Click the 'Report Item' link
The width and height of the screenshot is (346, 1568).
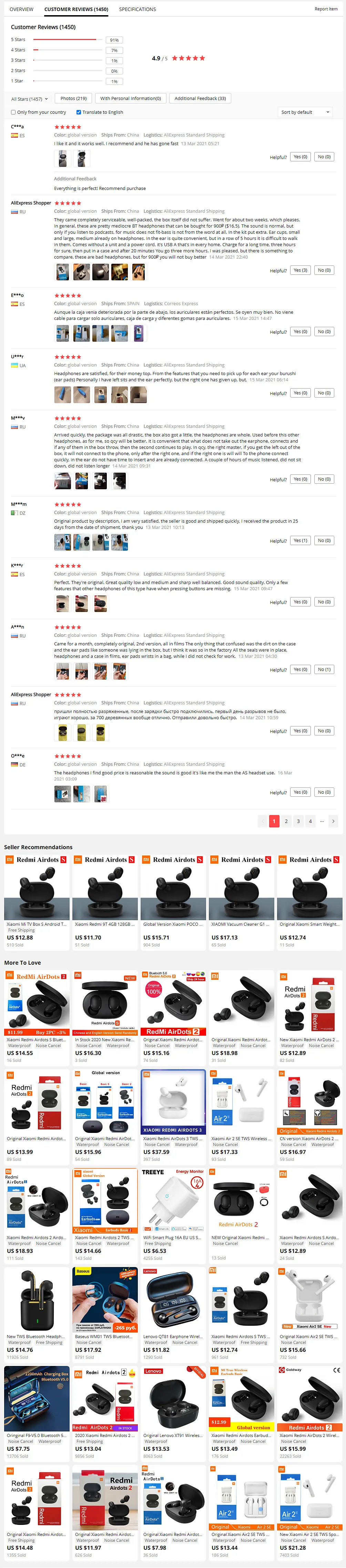(326, 9)
